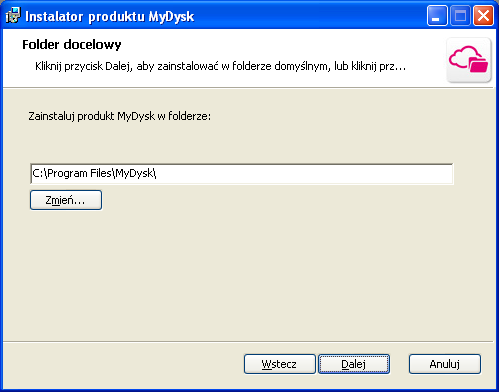The height and width of the screenshot is (392, 499).
Task: Go back with the Wstecz button
Action: point(279,364)
